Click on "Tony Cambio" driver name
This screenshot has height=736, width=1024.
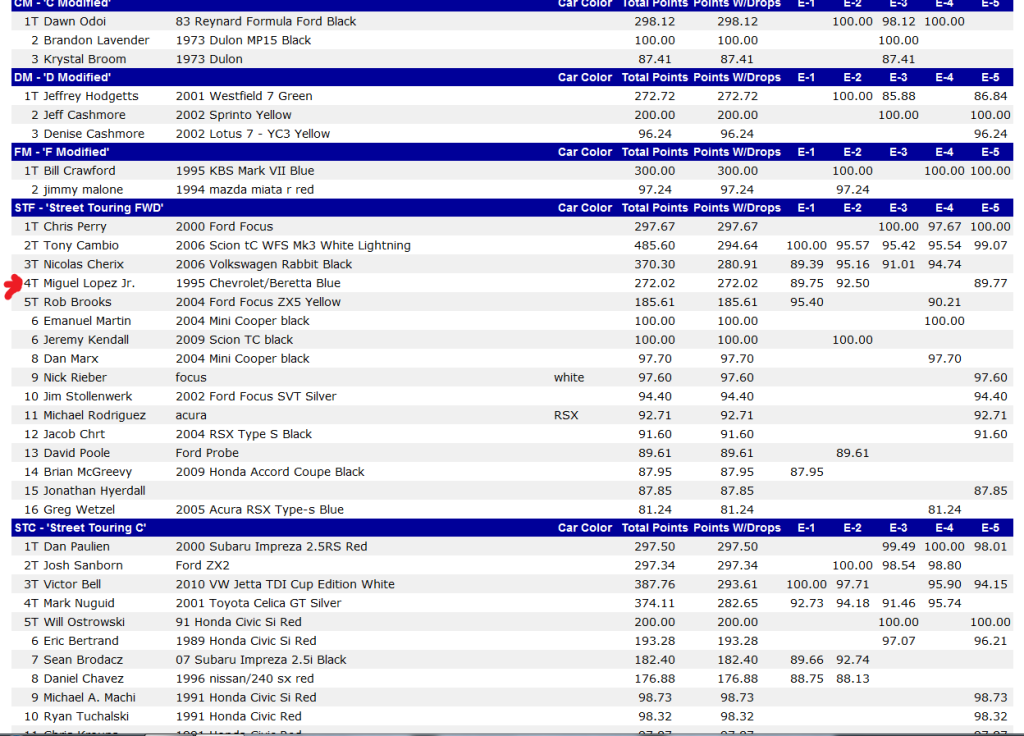point(81,246)
